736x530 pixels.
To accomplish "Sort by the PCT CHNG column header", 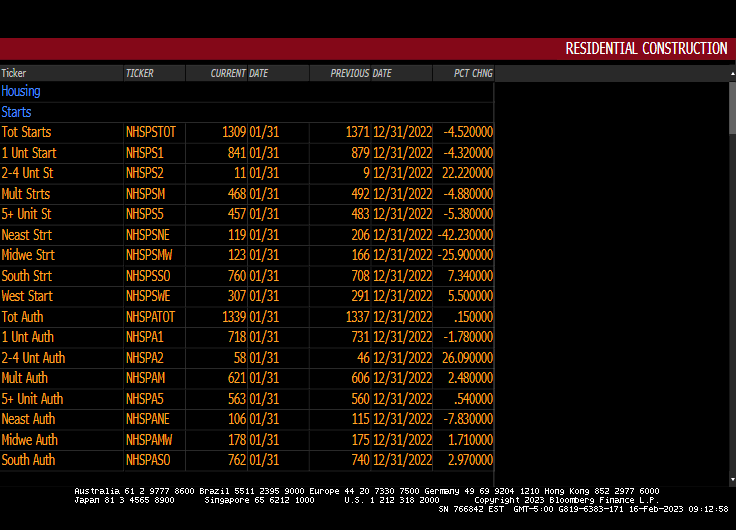I will (x=474, y=73).
